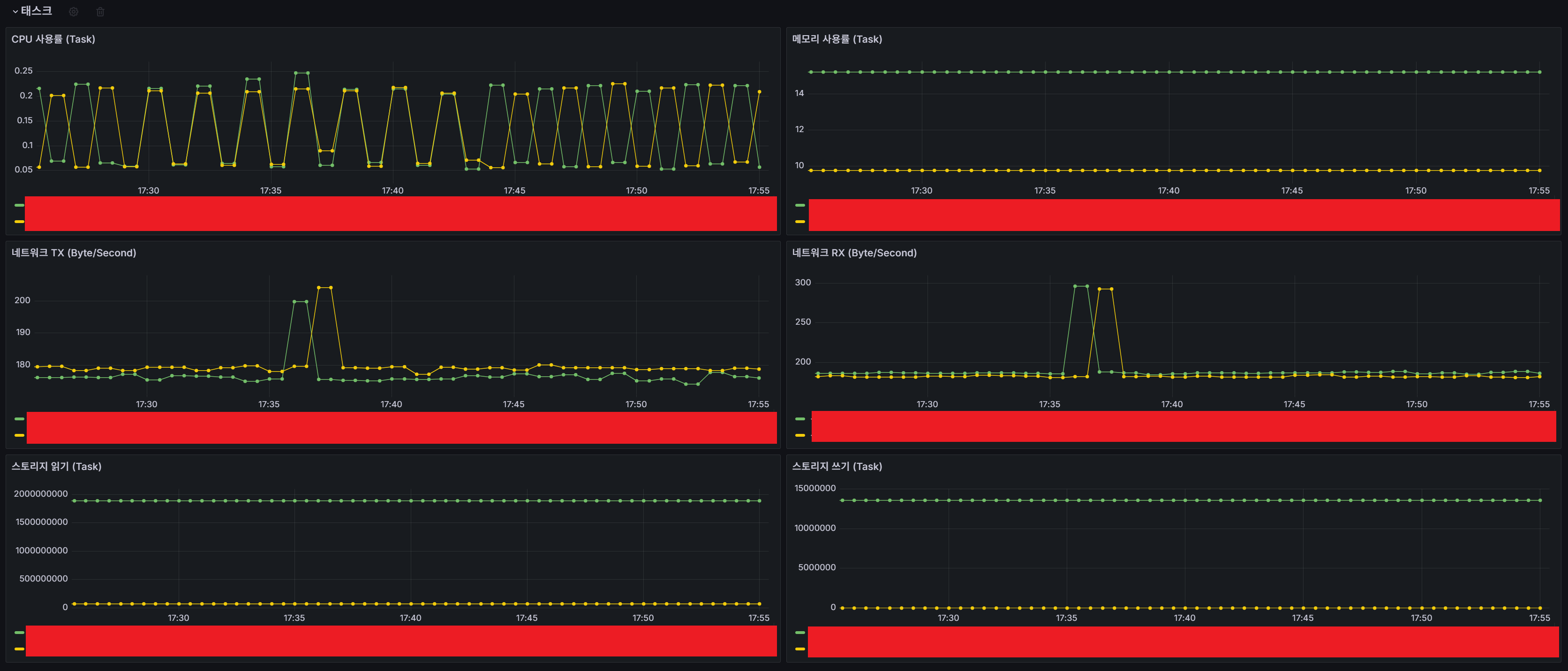Image resolution: width=1568 pixels, height=671 pixels.
Task: Click the 네트워크 RX (Byte/Second) panel title
Action: coord(854,253)
